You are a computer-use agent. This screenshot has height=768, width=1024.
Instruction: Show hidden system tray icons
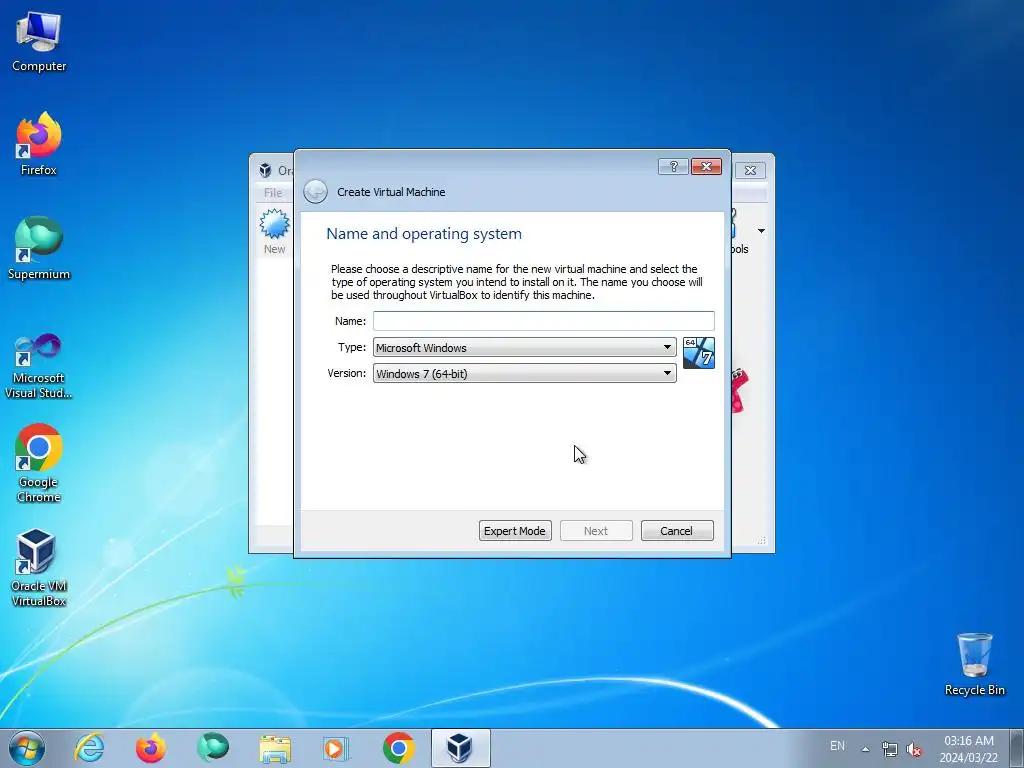865,749
